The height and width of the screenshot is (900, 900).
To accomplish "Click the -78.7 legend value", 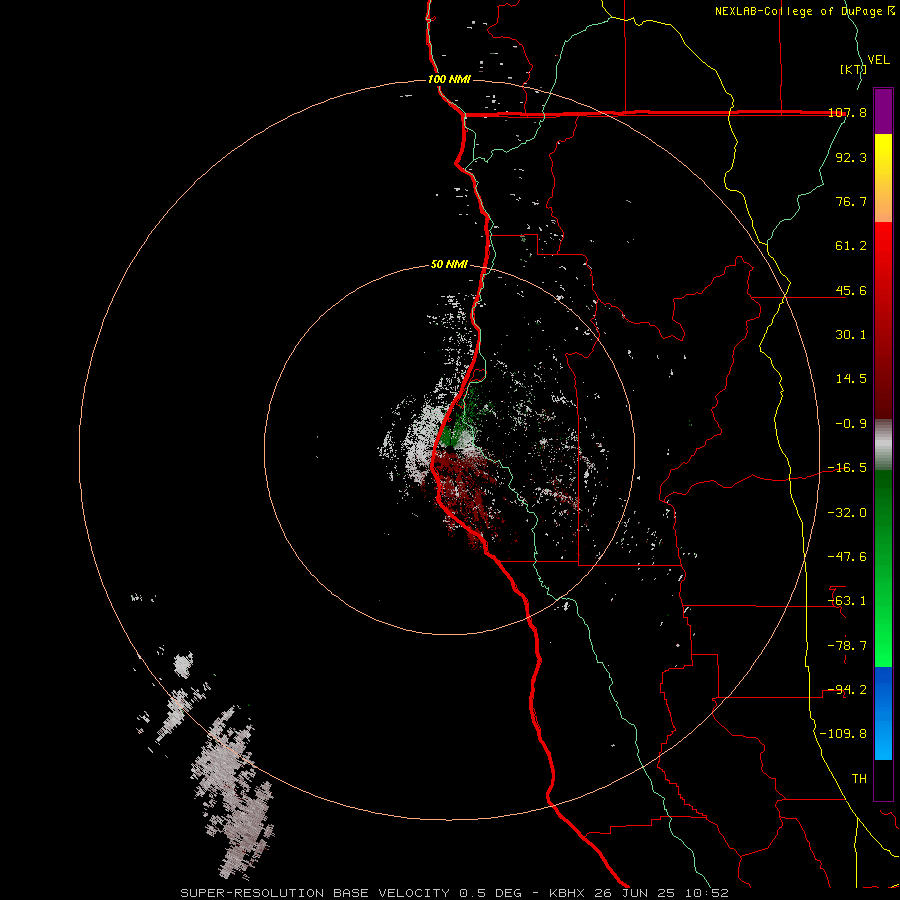I will coord(847,646).
